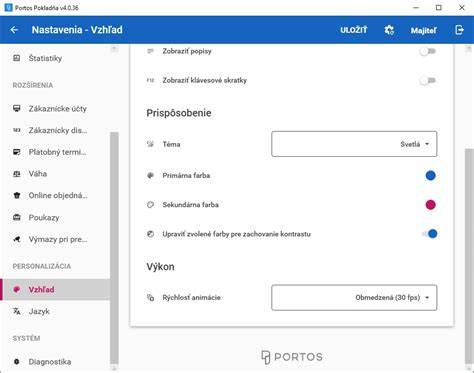Toggle the Zobraziť klávesové skratky switch

click(428, 80)
